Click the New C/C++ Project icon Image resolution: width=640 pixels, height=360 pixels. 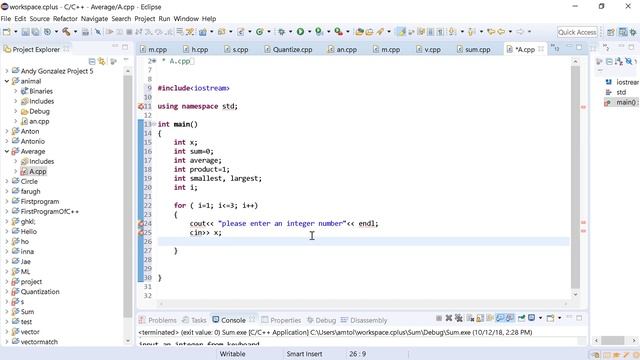coord(203,31)
